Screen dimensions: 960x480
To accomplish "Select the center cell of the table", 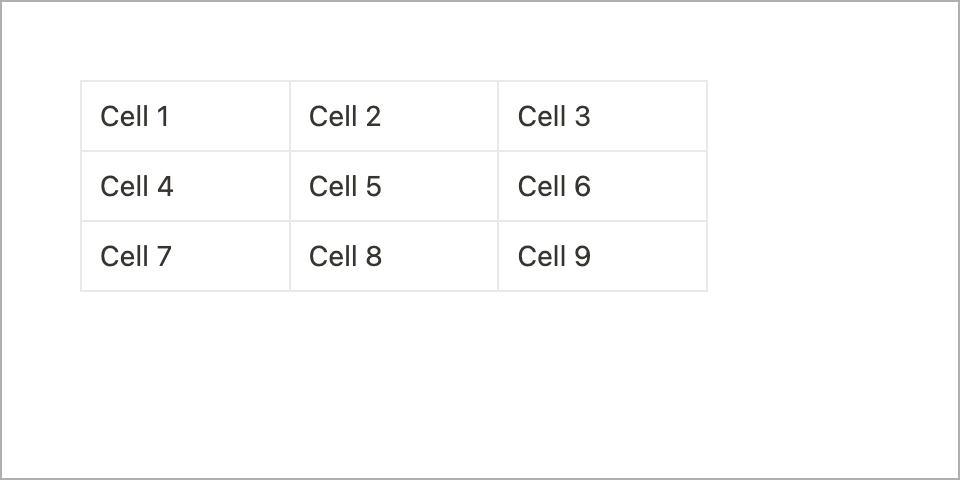I will (x=394, y=186).
